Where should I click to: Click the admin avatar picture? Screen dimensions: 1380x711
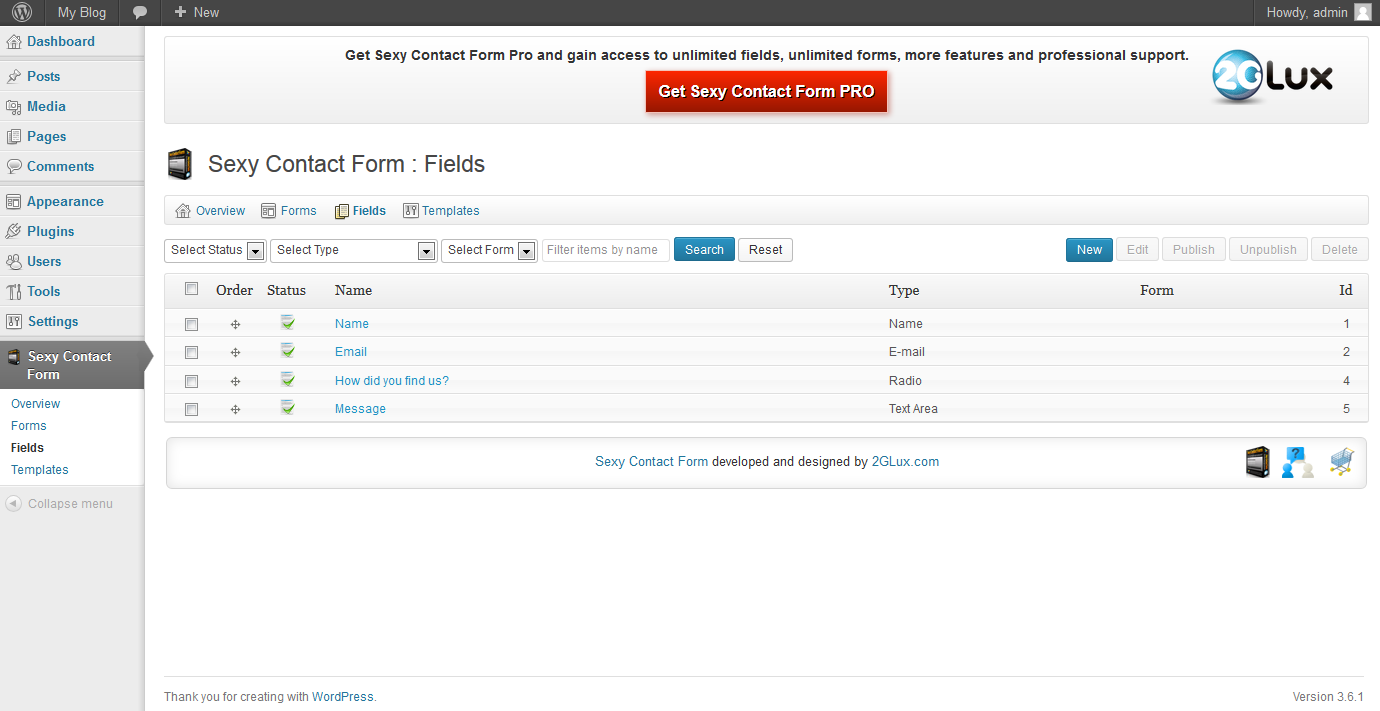click(1362, 12)
